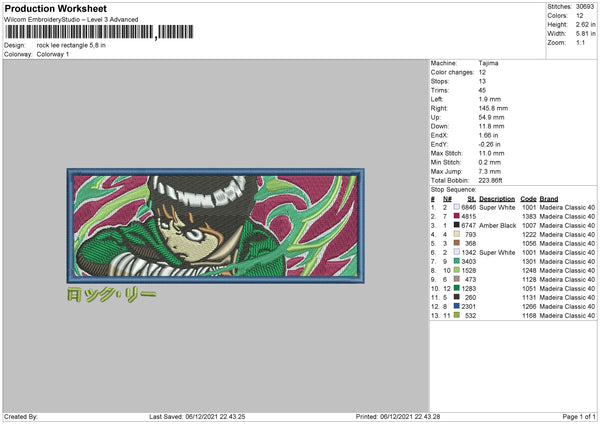Viewport: 600px width, 424px height.
Task: Click the 'Created By:' footer label
Action: [x=21, y=416]
